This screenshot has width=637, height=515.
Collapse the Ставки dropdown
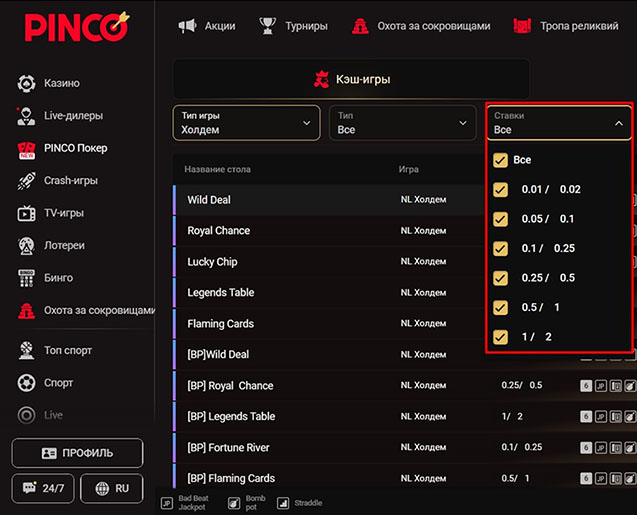tap(559, 123)
